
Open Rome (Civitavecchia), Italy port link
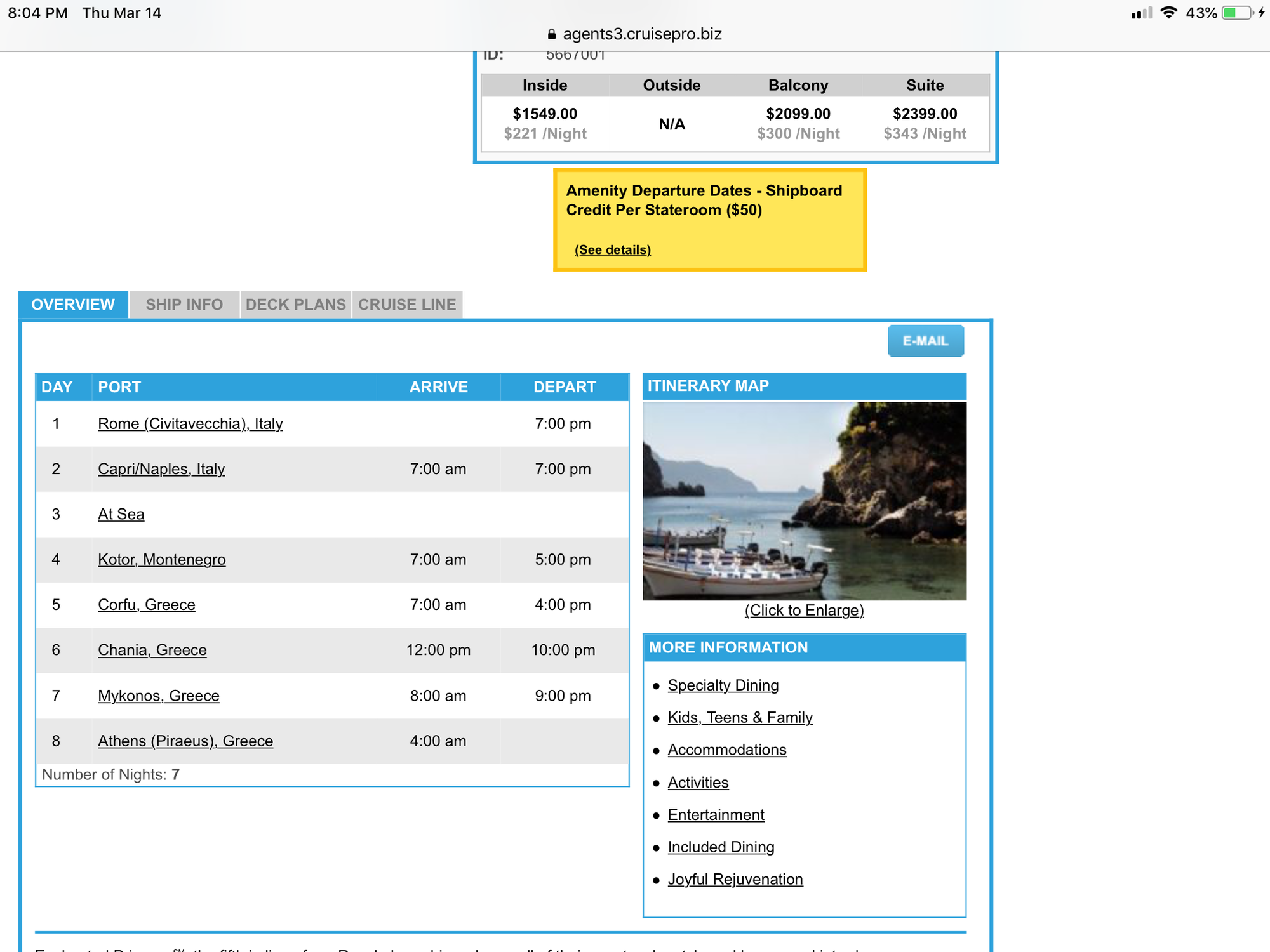click(x=190, y=423)
